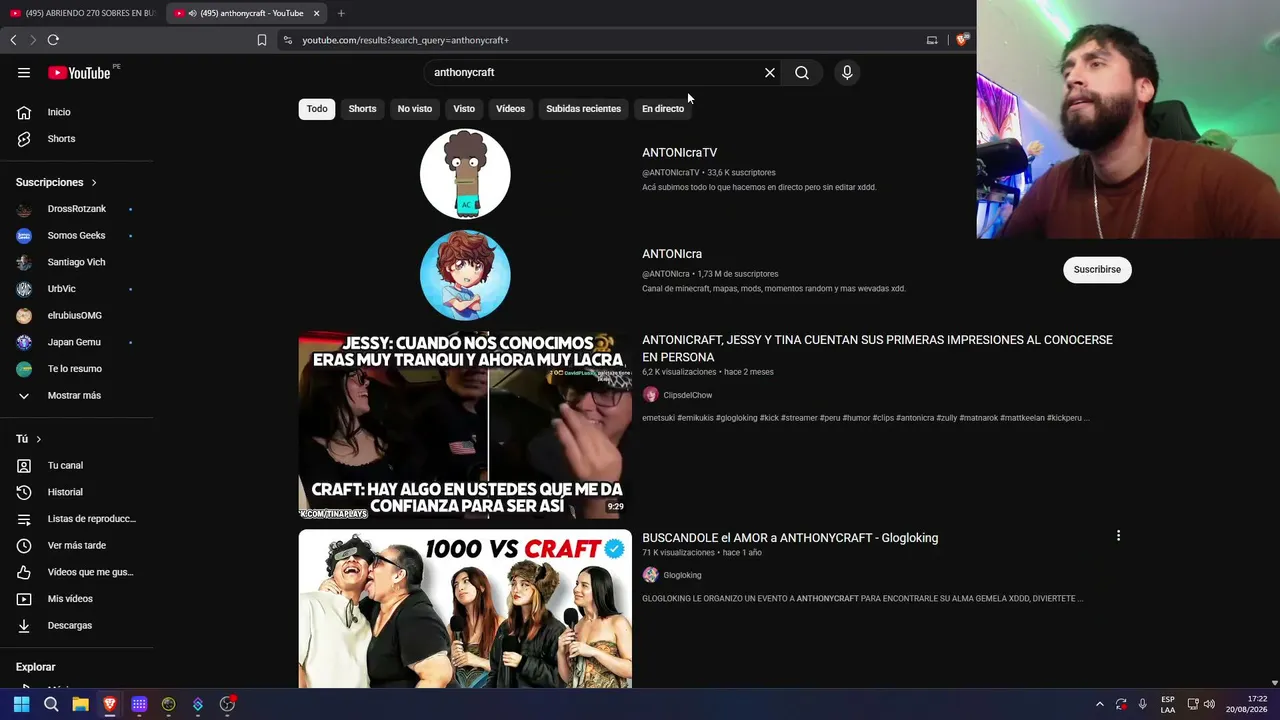The image size is (1280, 720).
Task: Open ANTONIcraTV channel avatar
Action: pos(465,174)
